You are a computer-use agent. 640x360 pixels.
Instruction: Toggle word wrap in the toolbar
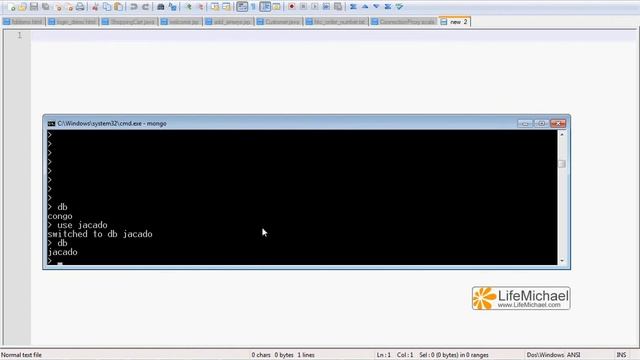[242, 7]
